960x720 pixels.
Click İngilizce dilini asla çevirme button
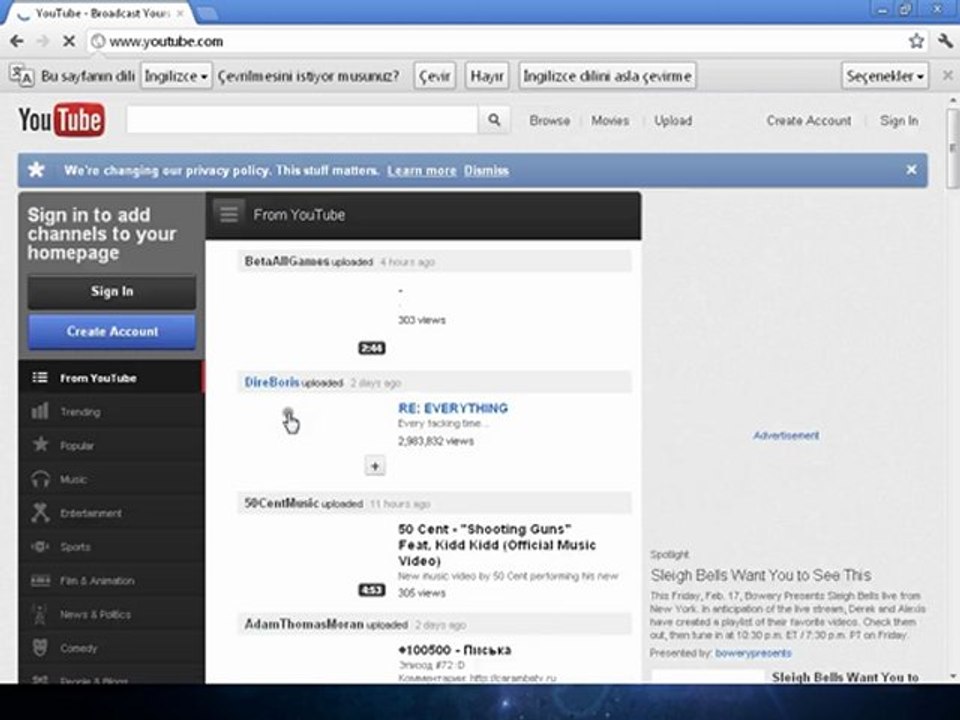pos(607,76)
